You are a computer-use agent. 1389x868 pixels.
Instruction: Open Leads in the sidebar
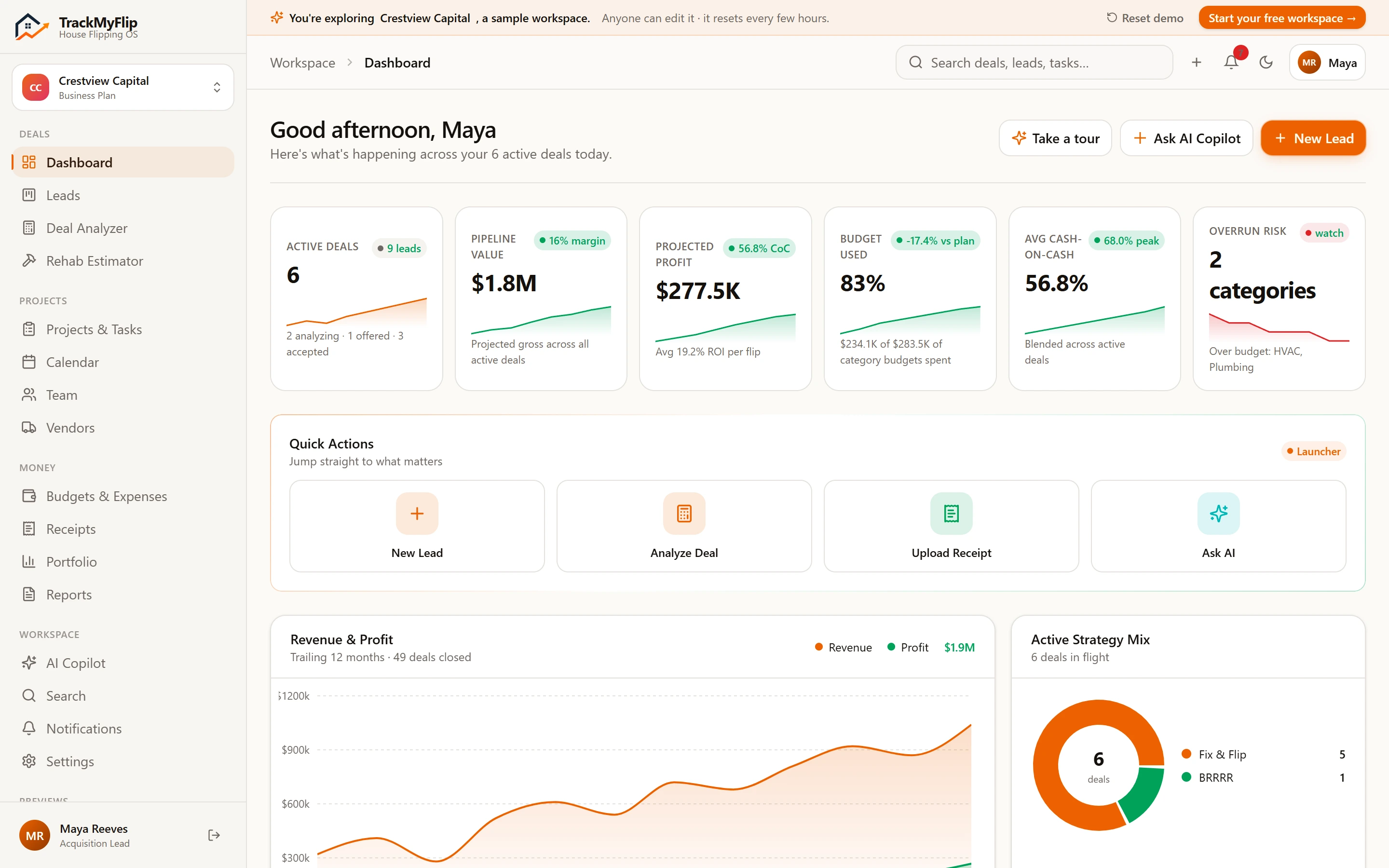point(123,195)
